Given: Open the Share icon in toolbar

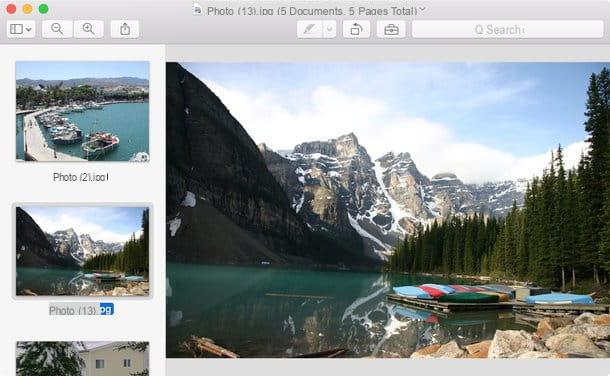Looking at the screenshot, I should pyautogui.click(x=125, y=29).
